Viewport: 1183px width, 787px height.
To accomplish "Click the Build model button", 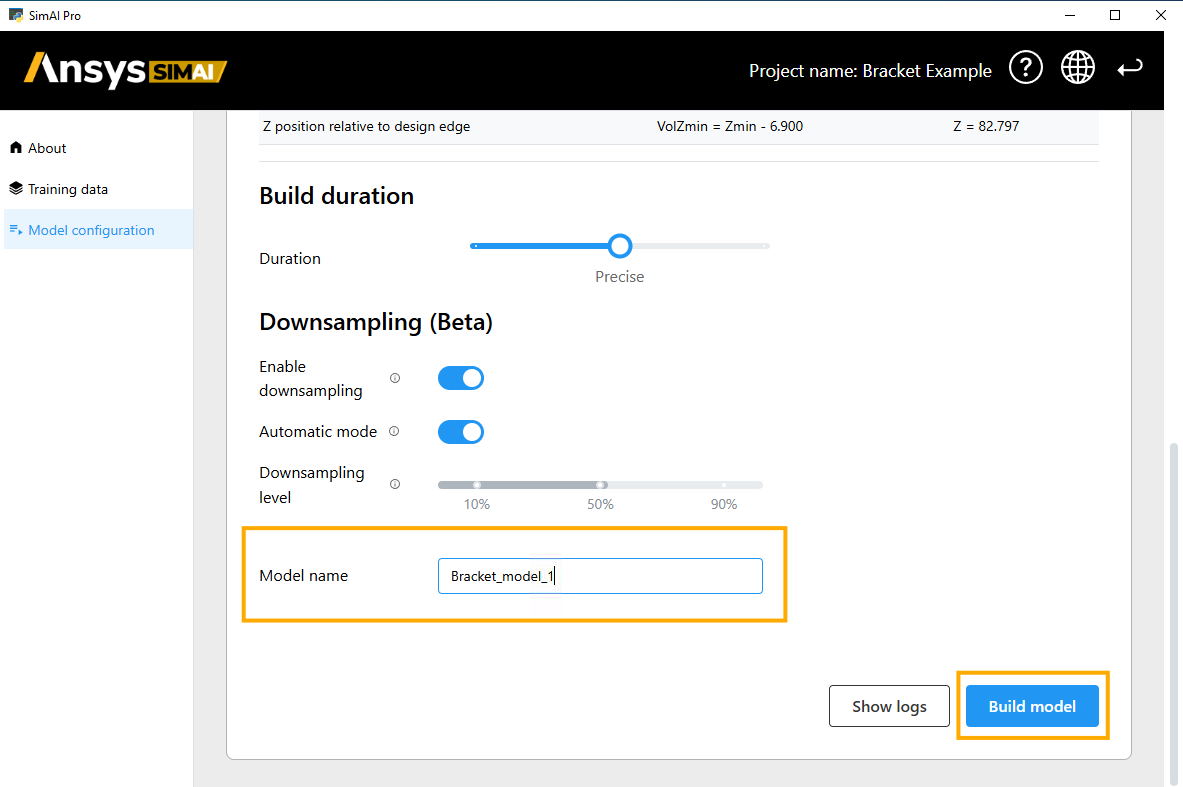I will point(1032,706).
